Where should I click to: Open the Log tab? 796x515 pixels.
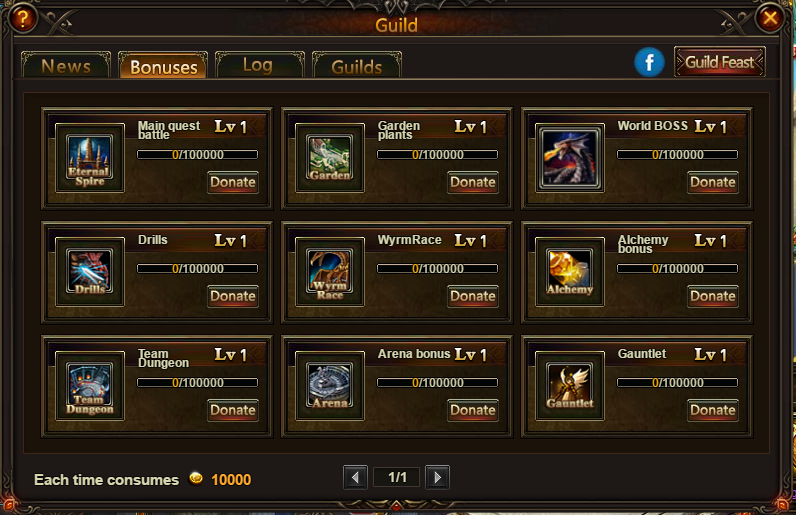point(259,65)
